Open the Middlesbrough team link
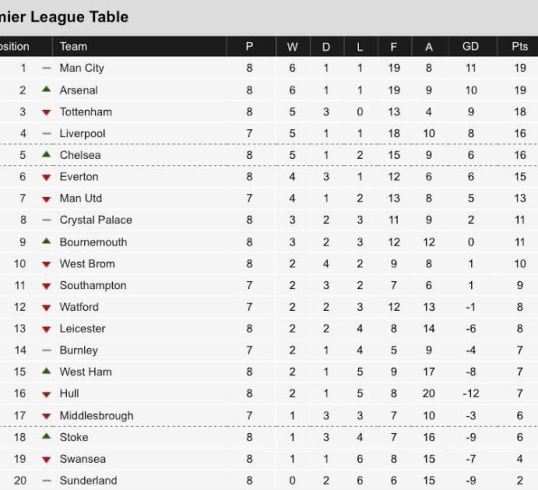 click(x=96, y=416)
